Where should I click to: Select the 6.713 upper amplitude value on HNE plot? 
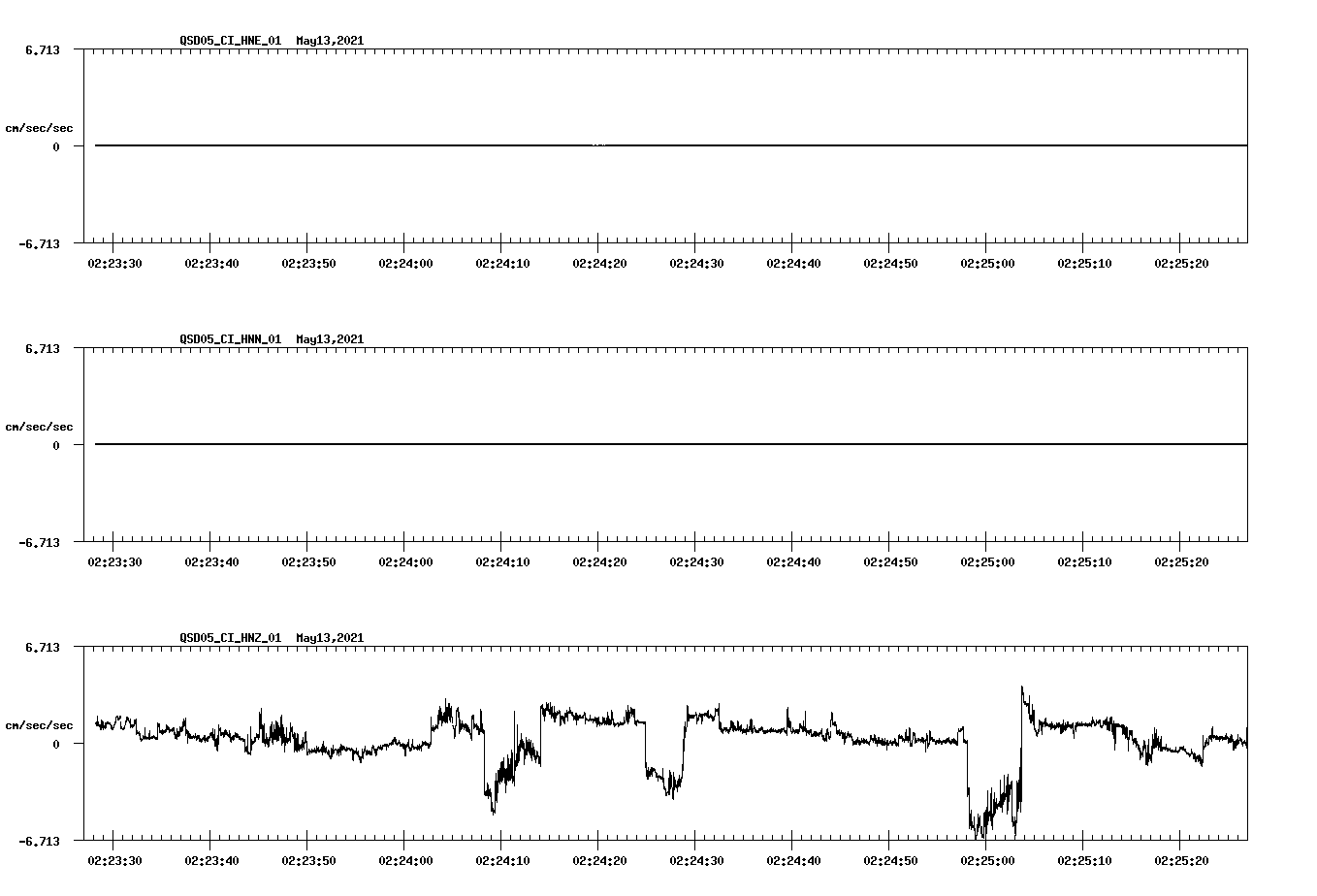click(x=43, y=48)
